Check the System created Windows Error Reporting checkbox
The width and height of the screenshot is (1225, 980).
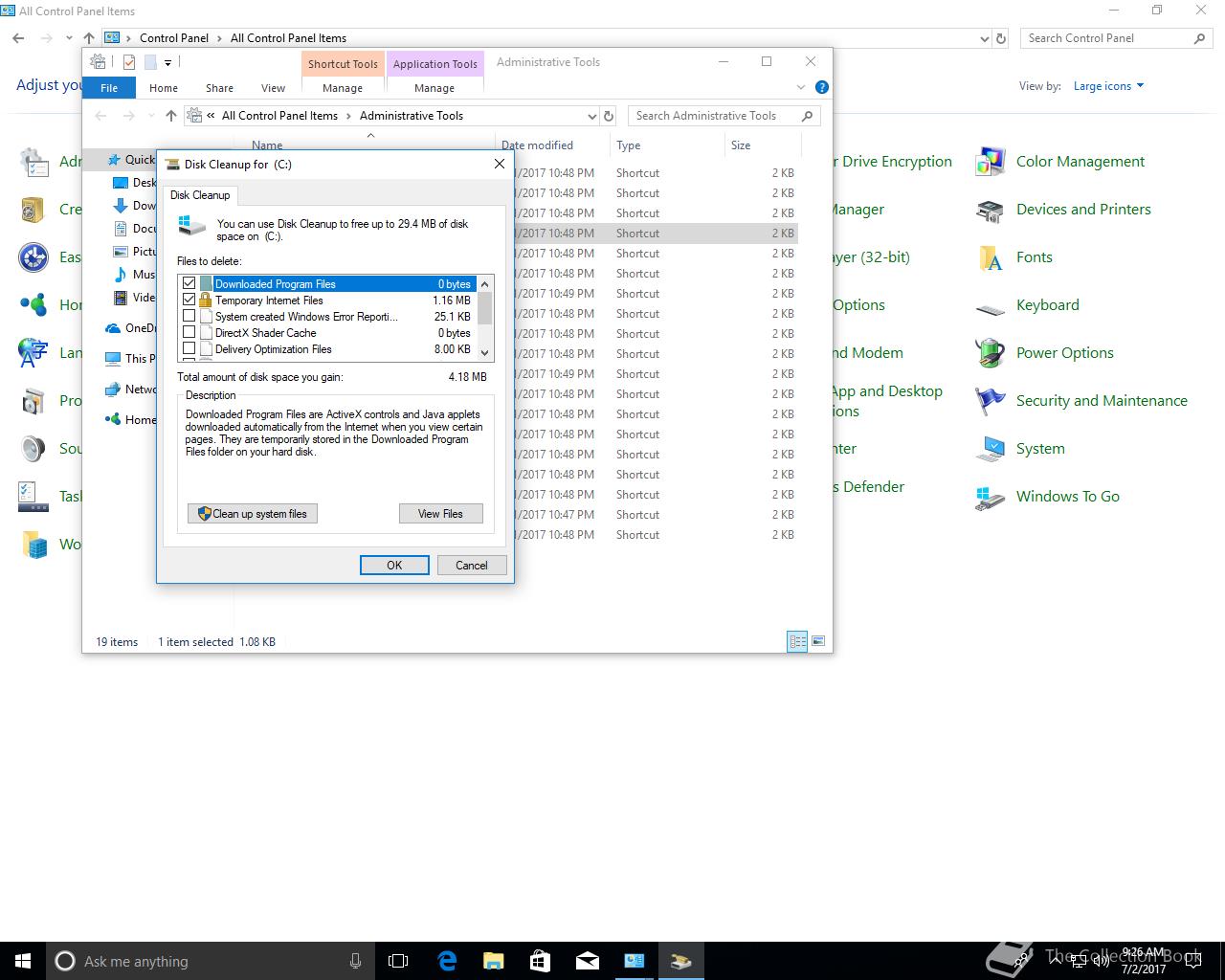189,316
